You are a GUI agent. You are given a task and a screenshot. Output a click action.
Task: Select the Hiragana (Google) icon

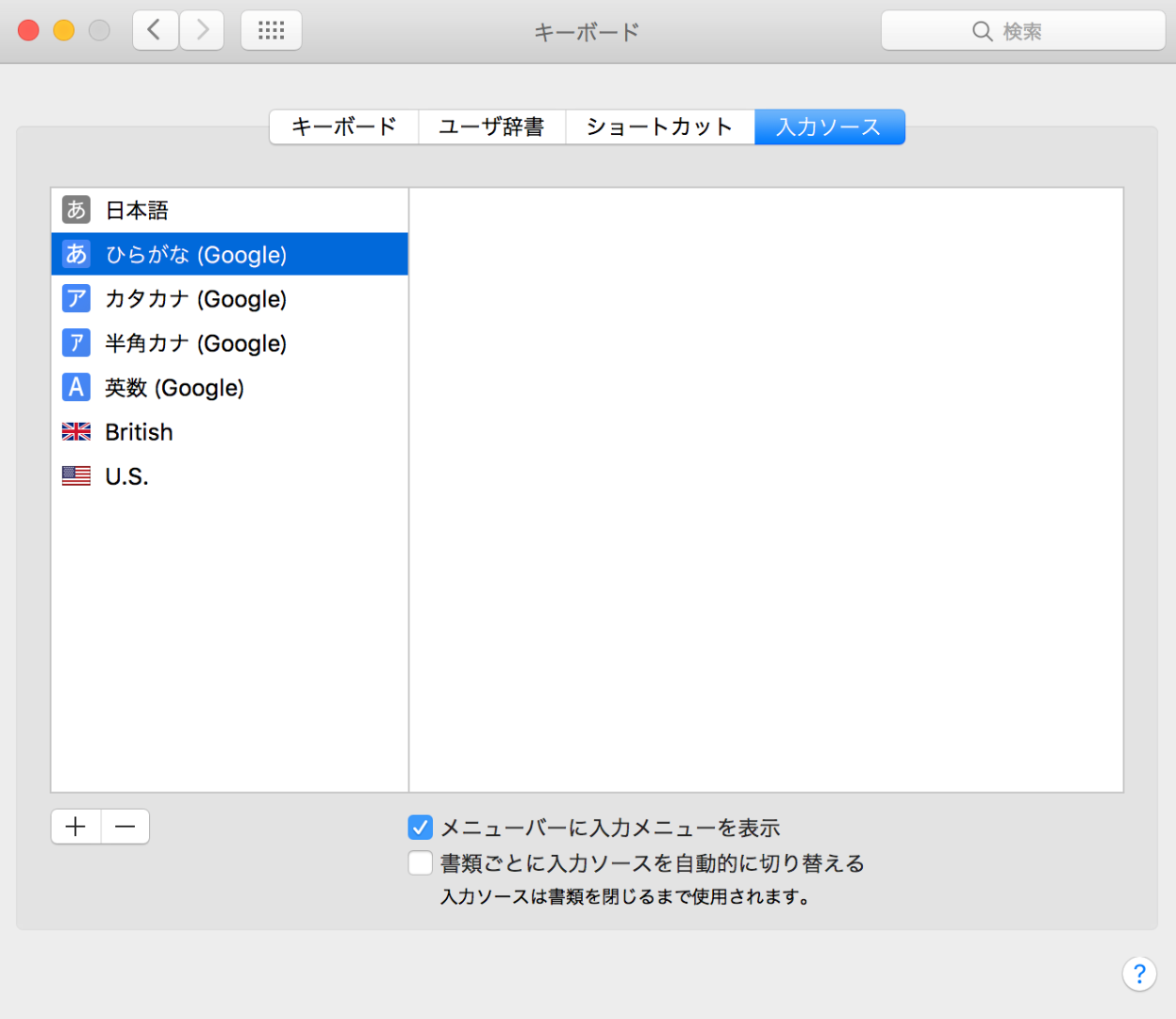click(x=76, y=254)
